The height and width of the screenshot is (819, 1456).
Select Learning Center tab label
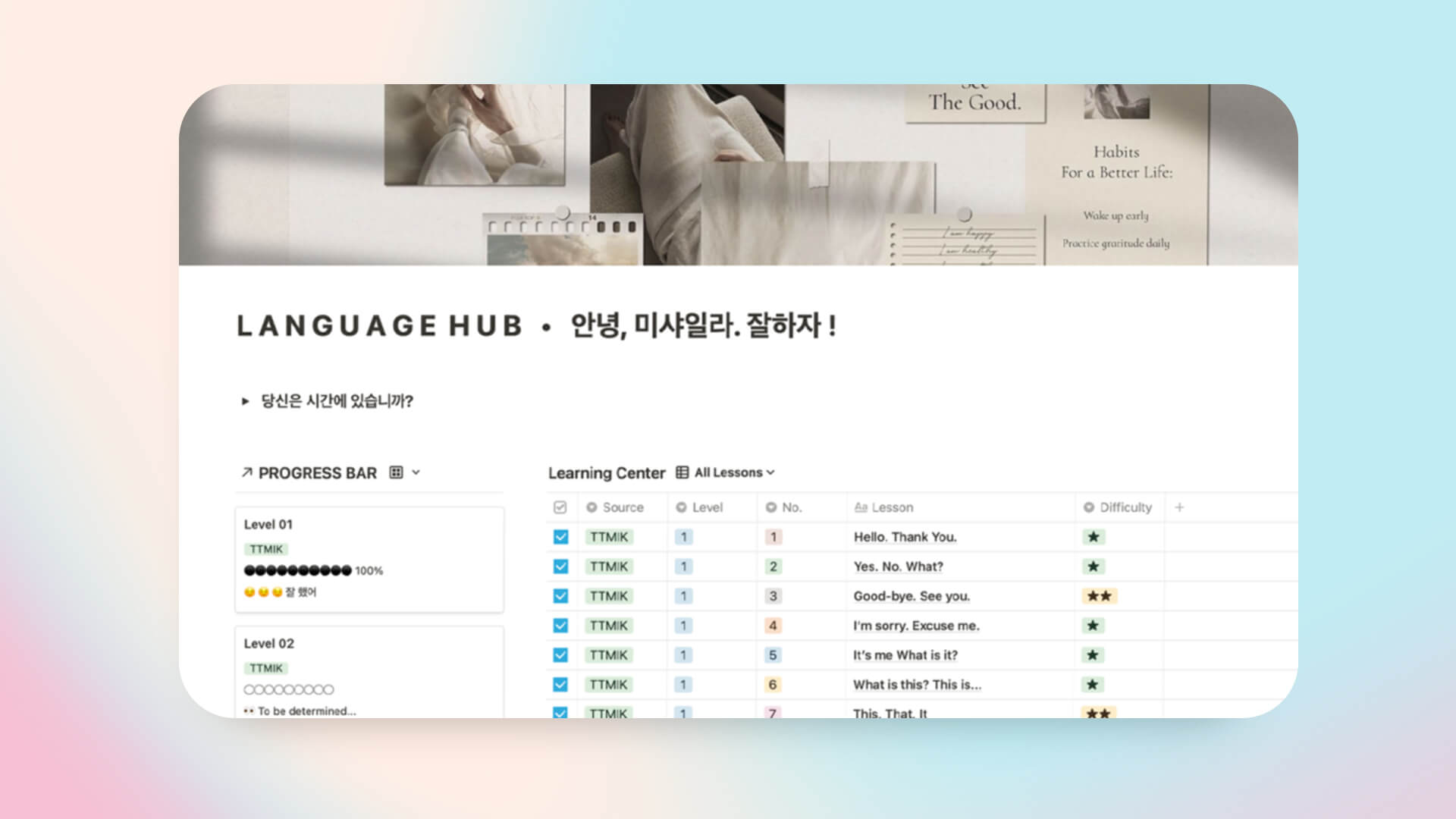607,472
